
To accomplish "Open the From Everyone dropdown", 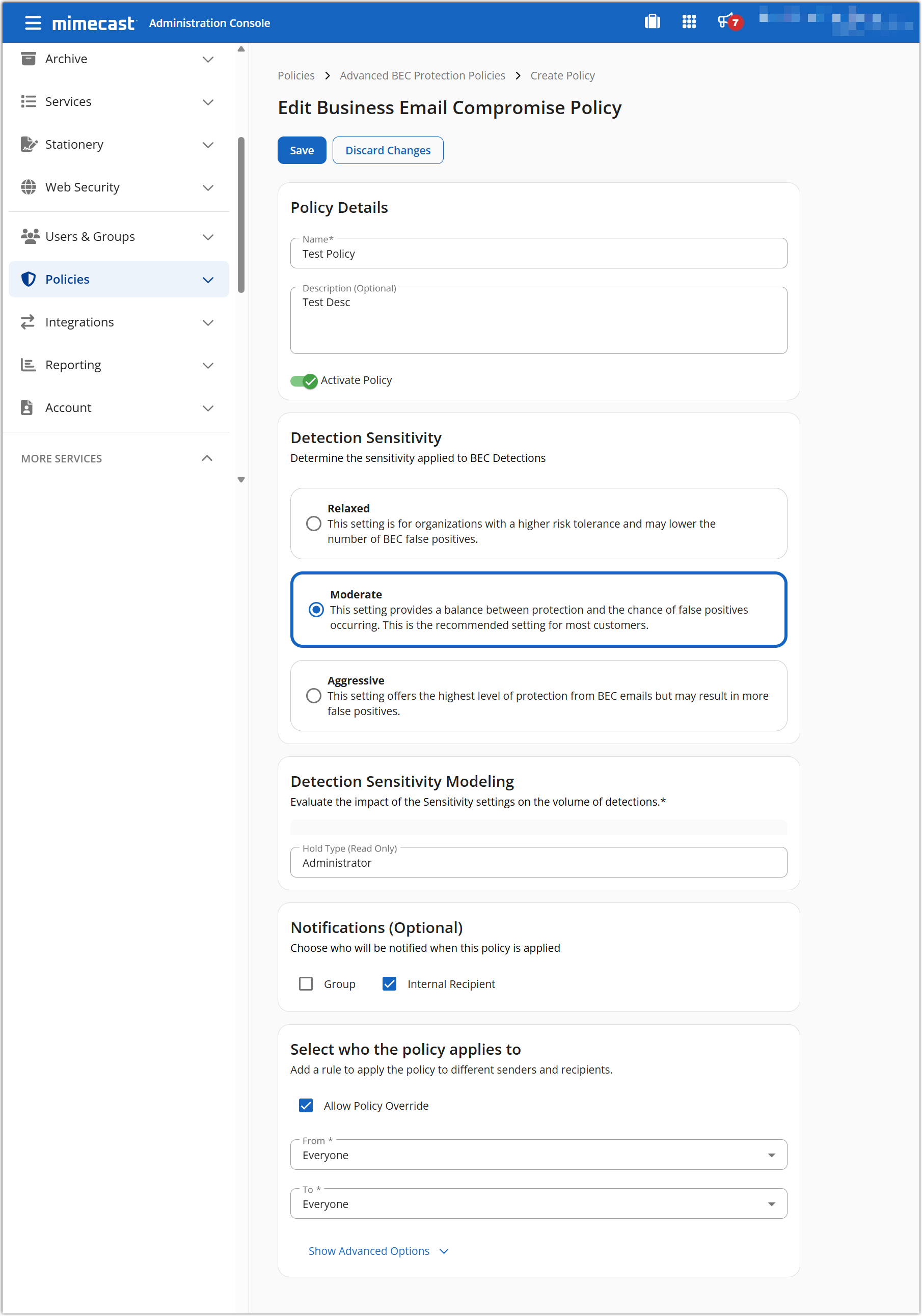I will click(772, 1155).
